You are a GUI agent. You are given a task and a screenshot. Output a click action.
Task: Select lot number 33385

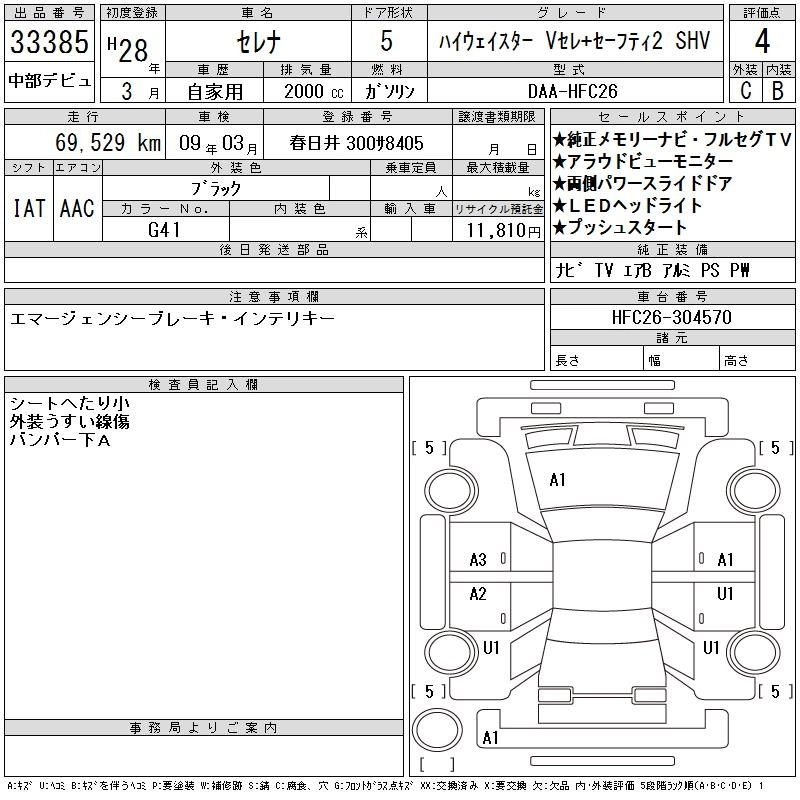point(49,41)
